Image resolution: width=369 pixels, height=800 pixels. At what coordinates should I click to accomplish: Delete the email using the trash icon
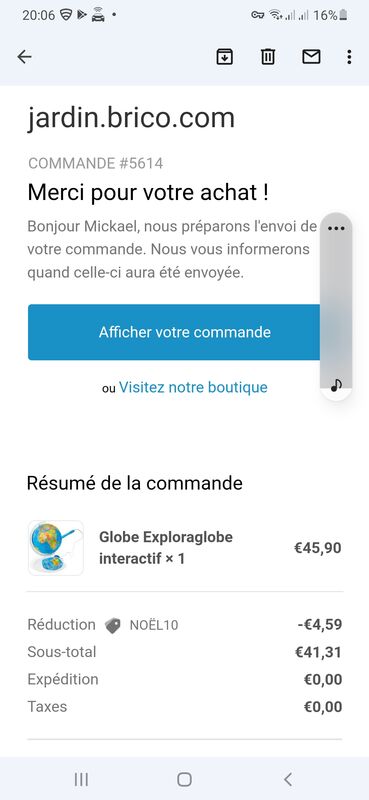268,57
